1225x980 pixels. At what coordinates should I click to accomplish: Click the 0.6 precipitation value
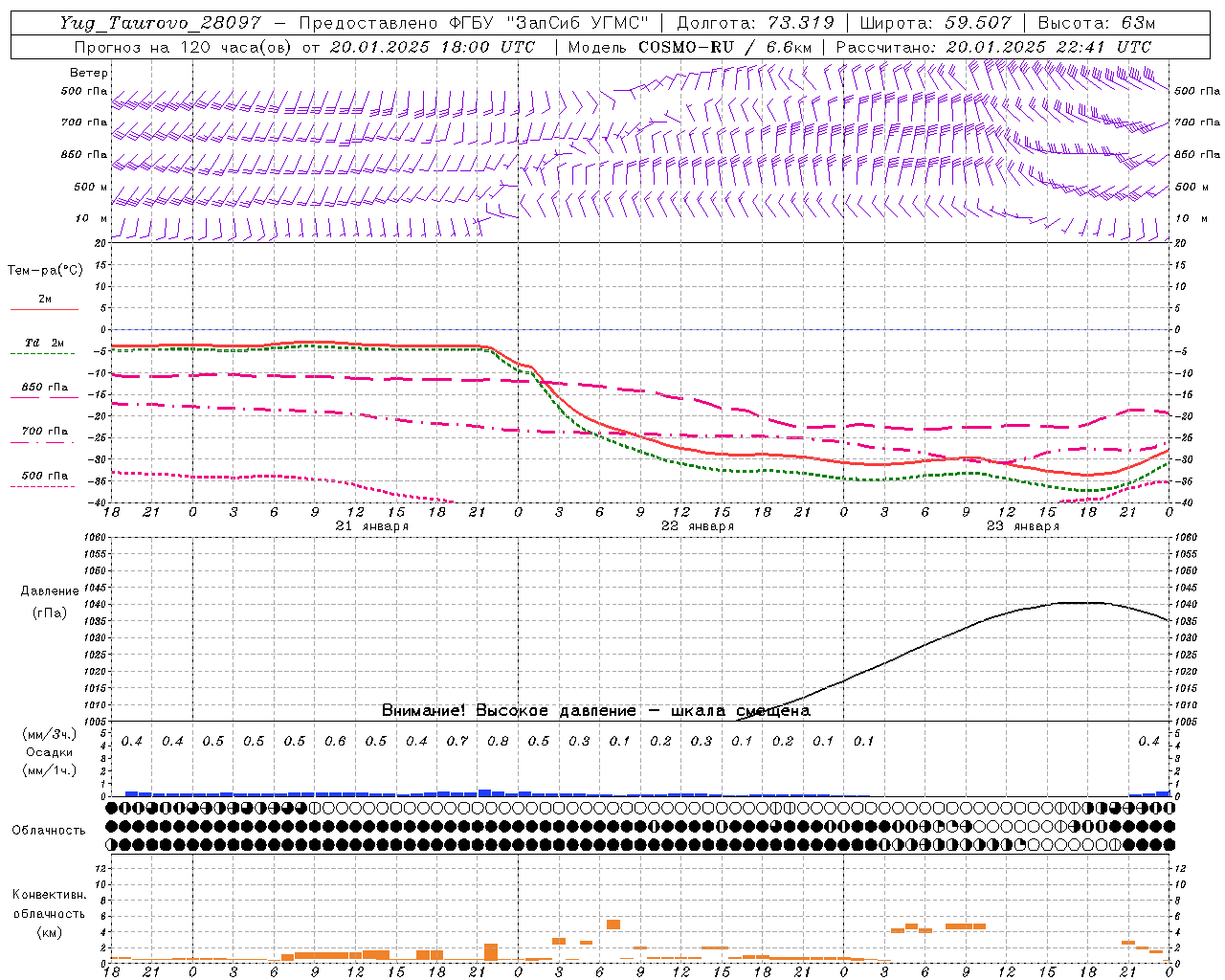point(335,742)
